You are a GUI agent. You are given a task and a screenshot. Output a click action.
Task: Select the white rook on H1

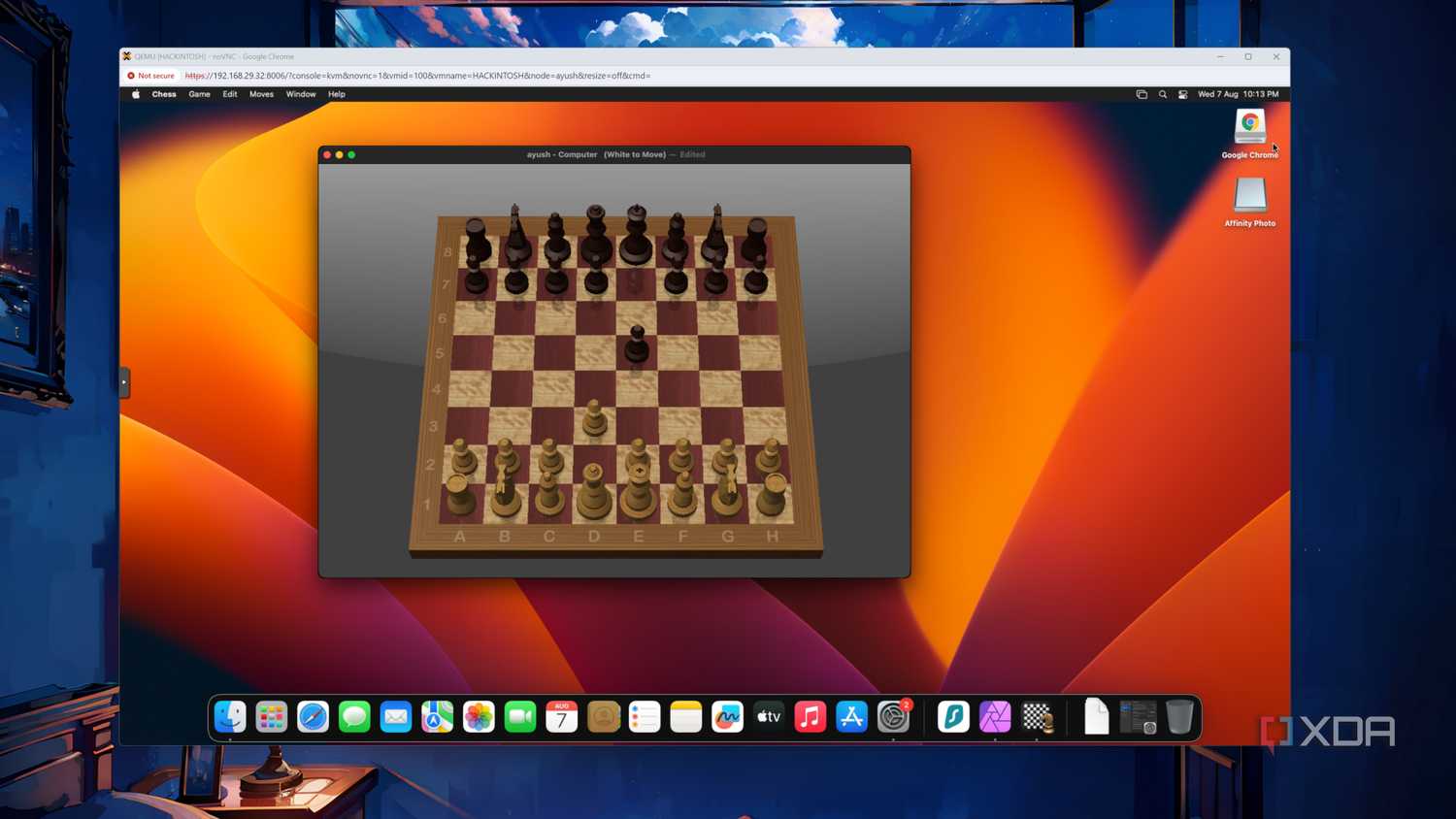pos(773,495)
